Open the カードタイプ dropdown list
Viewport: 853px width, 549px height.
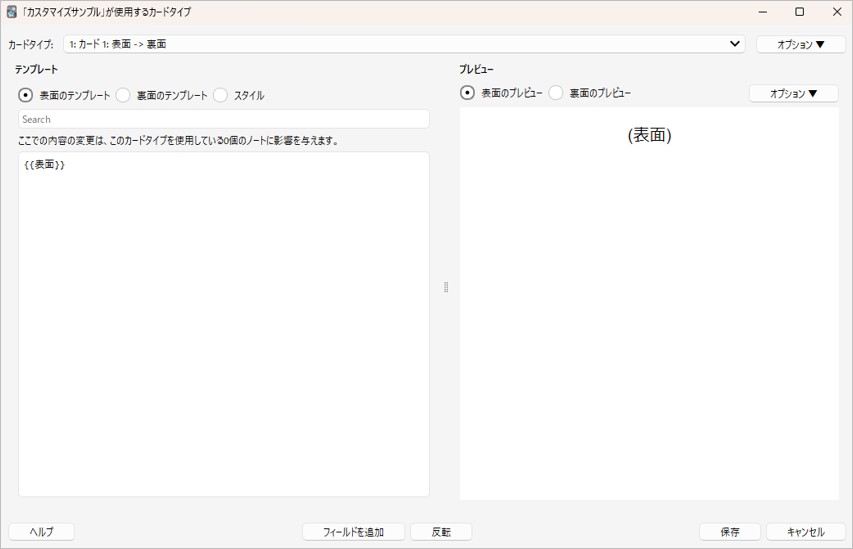pyautogui.click(x=404, y=44)
